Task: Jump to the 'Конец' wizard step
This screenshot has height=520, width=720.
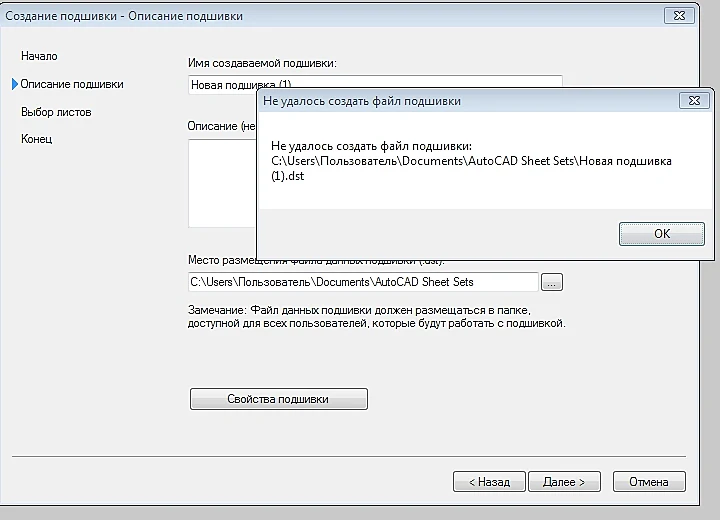Action: [37, 139]
